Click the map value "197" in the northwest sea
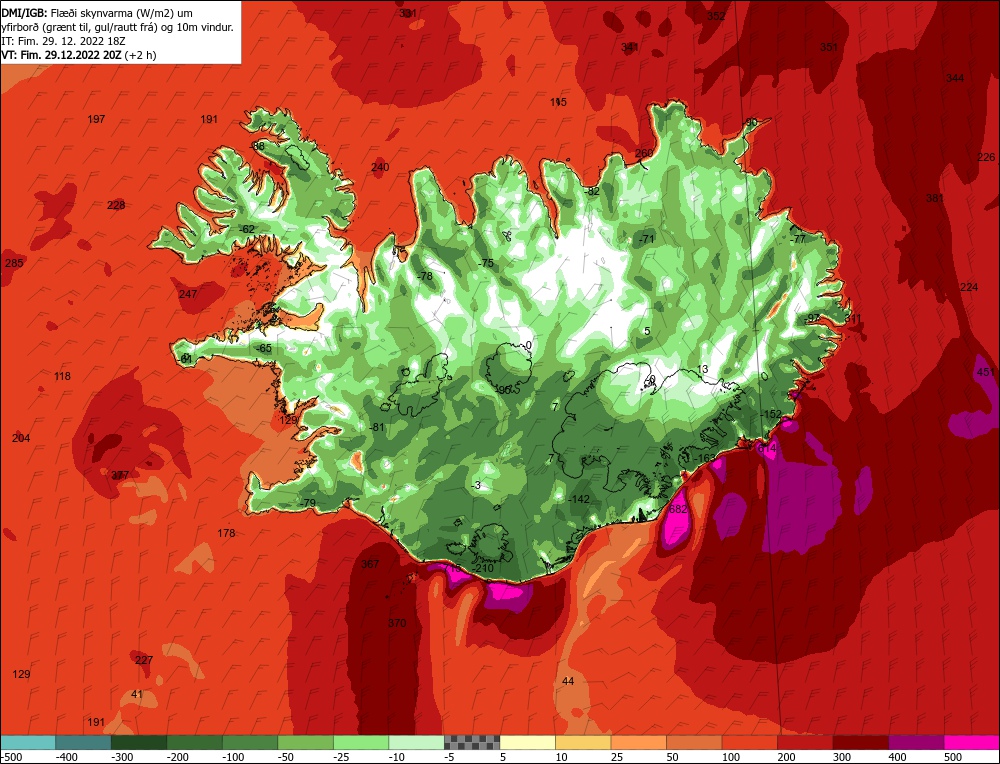1000x764 pixels. tap(96, 119)
